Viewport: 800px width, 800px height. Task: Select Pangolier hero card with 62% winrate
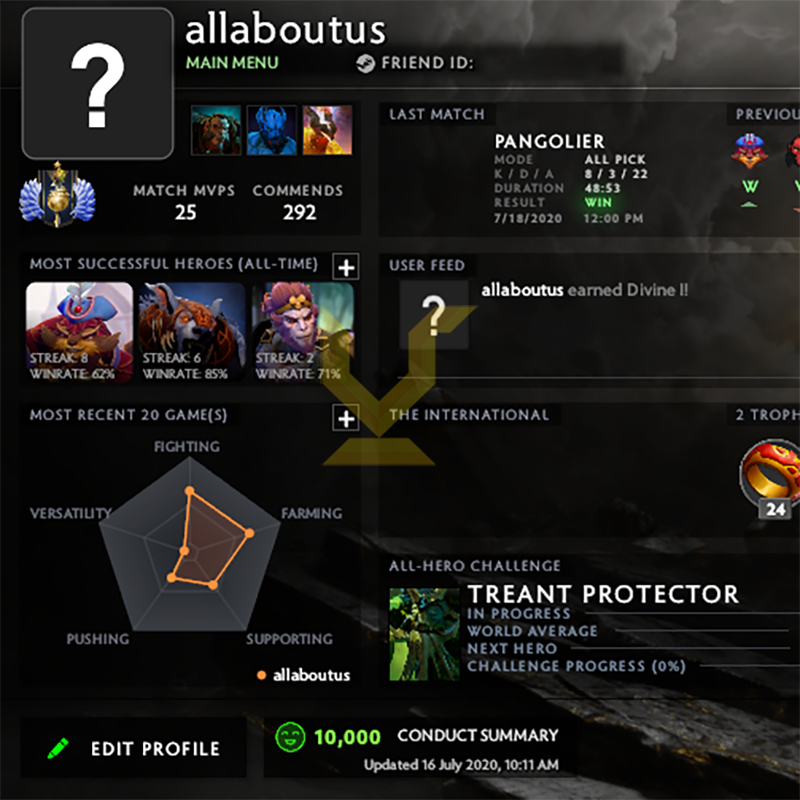(x=79, y=332)
